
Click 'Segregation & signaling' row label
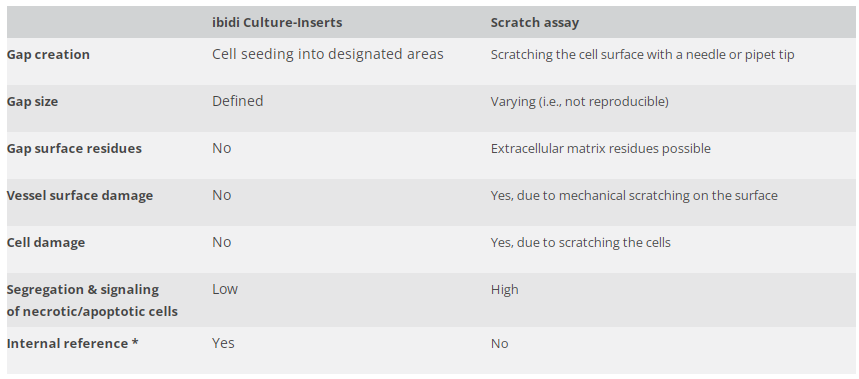(x=83, y=289)
